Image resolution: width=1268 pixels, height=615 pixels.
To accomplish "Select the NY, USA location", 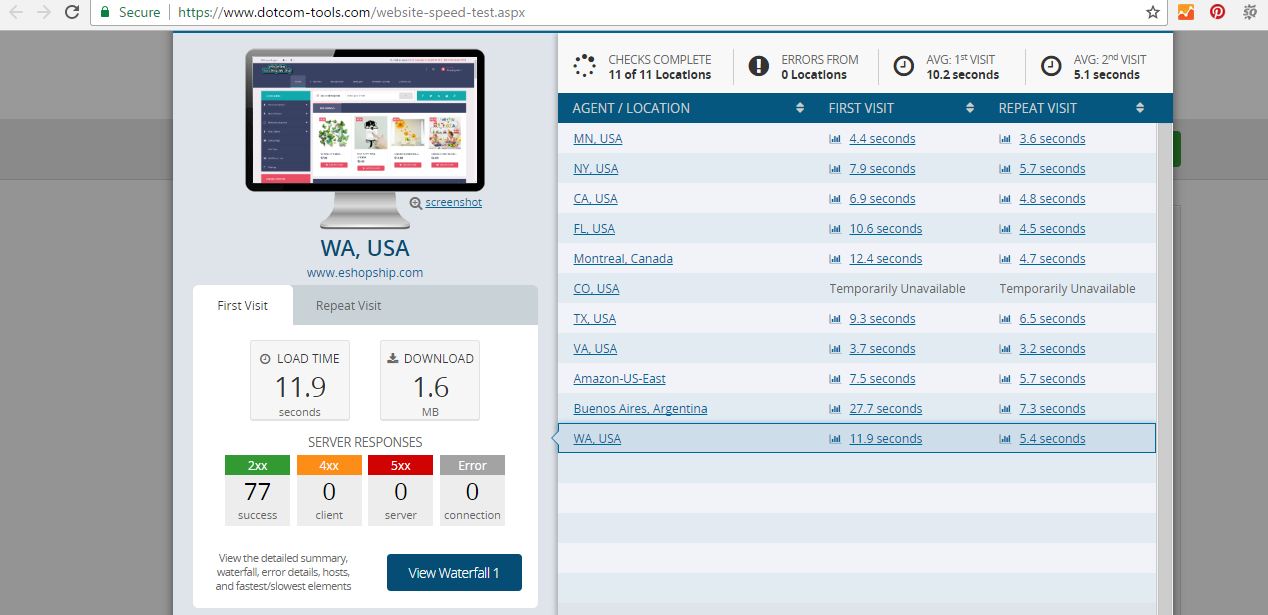I will [x=596, y=169].
